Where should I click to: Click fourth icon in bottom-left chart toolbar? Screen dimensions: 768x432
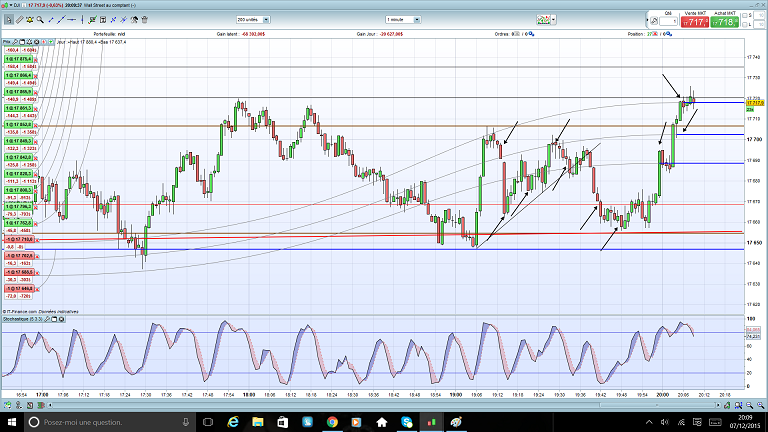41,405
